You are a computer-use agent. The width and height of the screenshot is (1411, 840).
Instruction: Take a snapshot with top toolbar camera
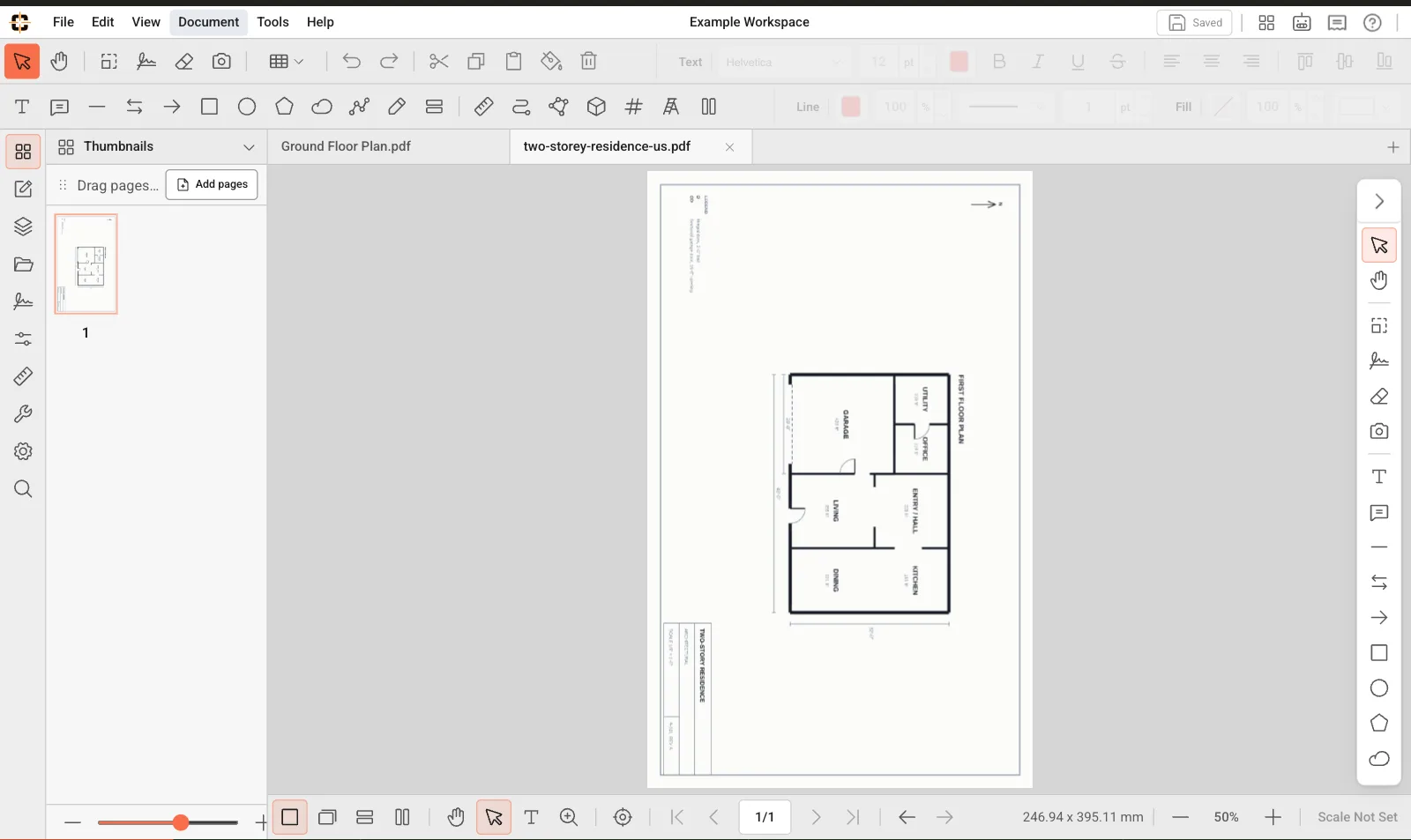(221, 61)
